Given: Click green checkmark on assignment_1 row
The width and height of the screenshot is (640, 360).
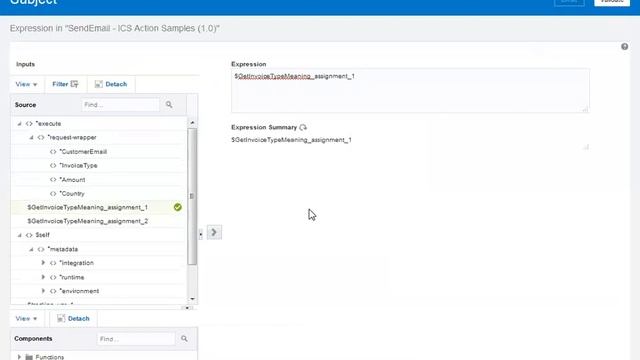Looking at the screenshot, I should pyautogui.click(x=178, y=207).
